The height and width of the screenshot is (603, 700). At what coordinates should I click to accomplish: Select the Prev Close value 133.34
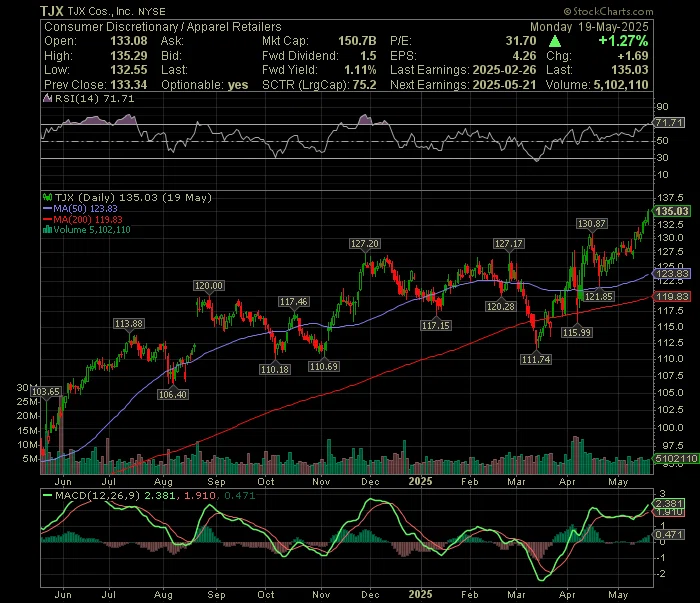[x=129, y=85]
